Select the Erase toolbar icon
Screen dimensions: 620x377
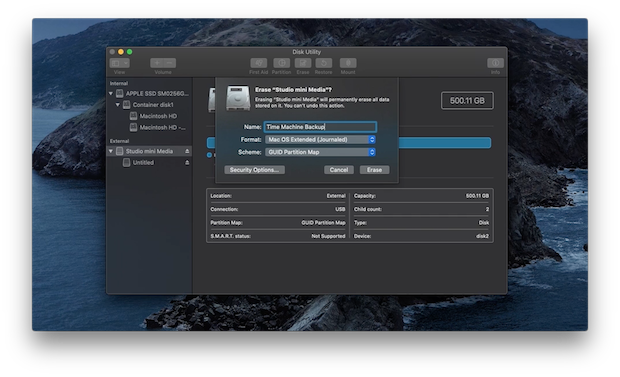(303, 63)
